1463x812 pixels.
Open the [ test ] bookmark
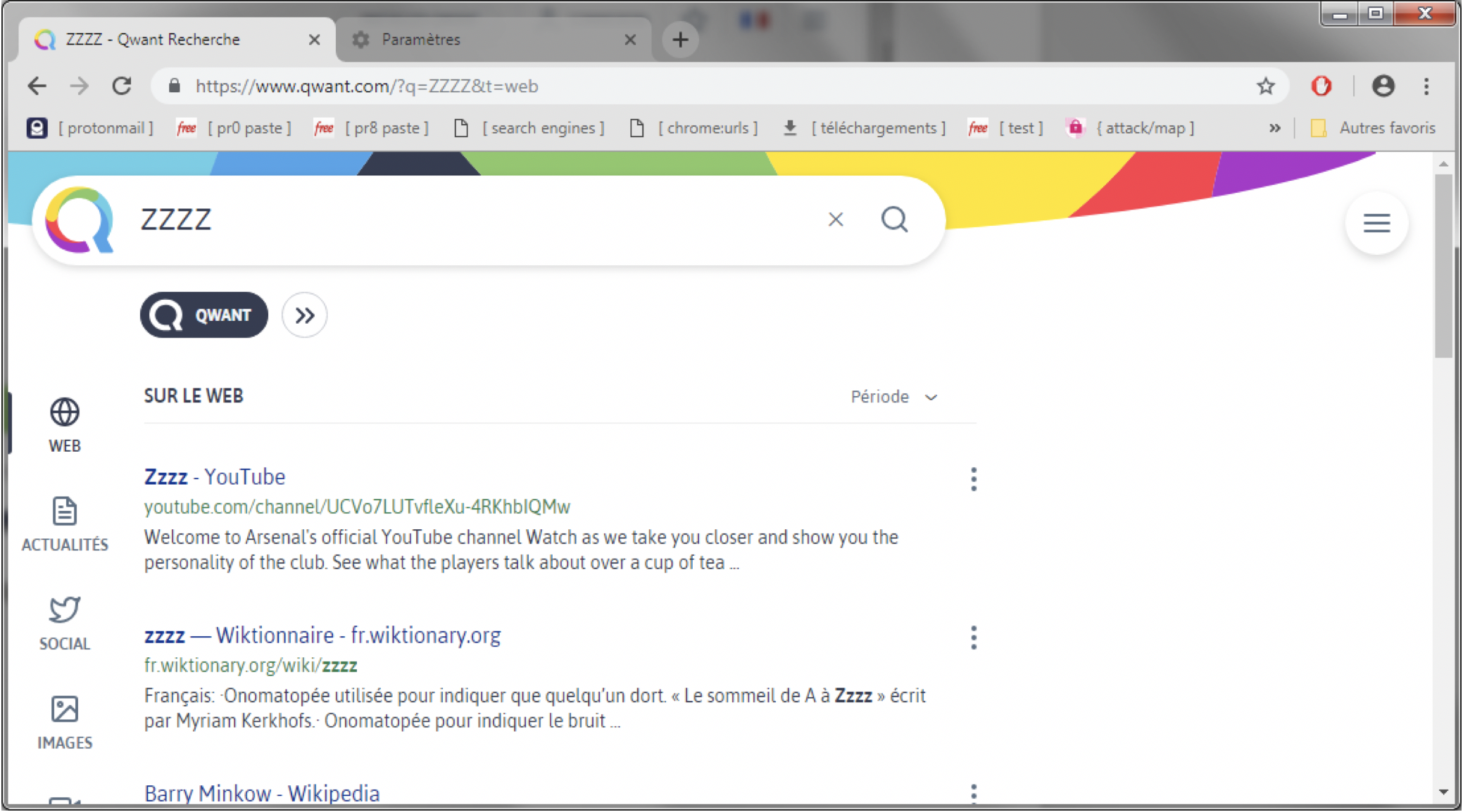pos(1006,127)
